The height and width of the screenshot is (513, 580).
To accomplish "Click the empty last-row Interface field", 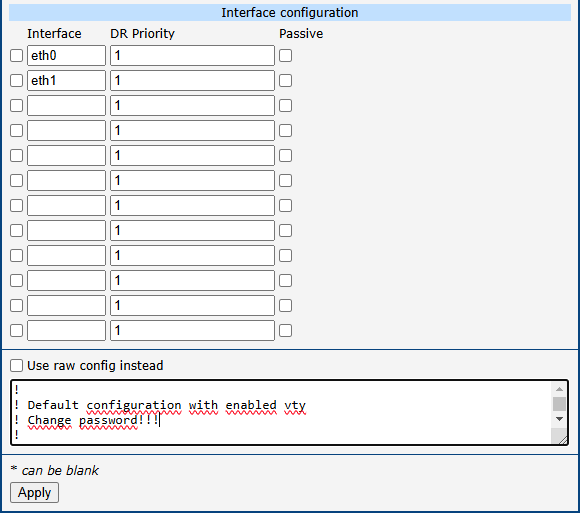I will click(x=67, y=331).
